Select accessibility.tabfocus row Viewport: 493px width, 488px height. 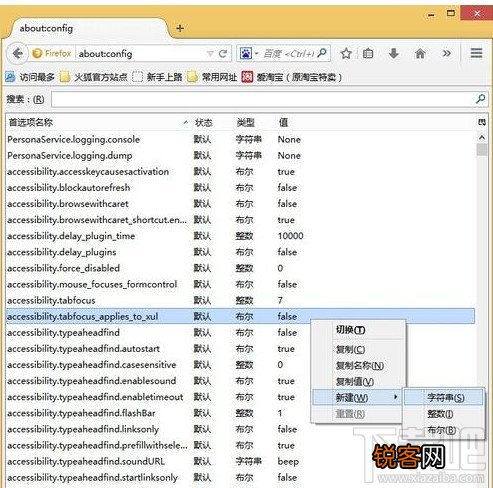click(240, 300)
